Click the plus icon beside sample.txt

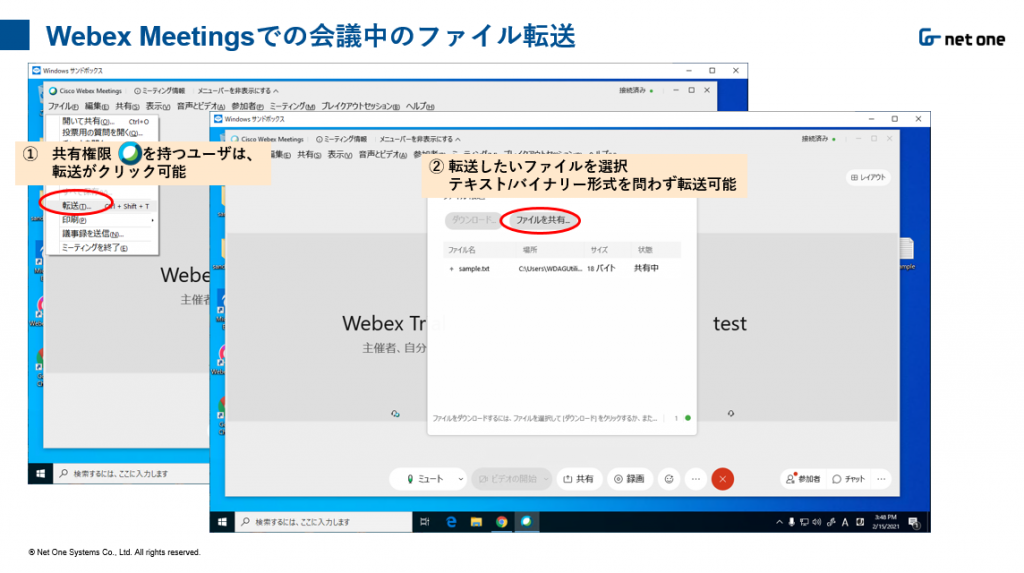[x=451, y=269]
